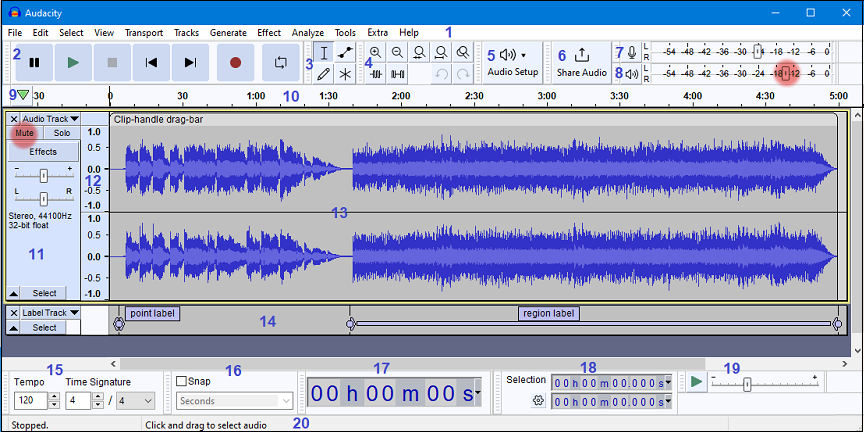Open the Label Track dropdown menu
864x432 pixels.
50,312
